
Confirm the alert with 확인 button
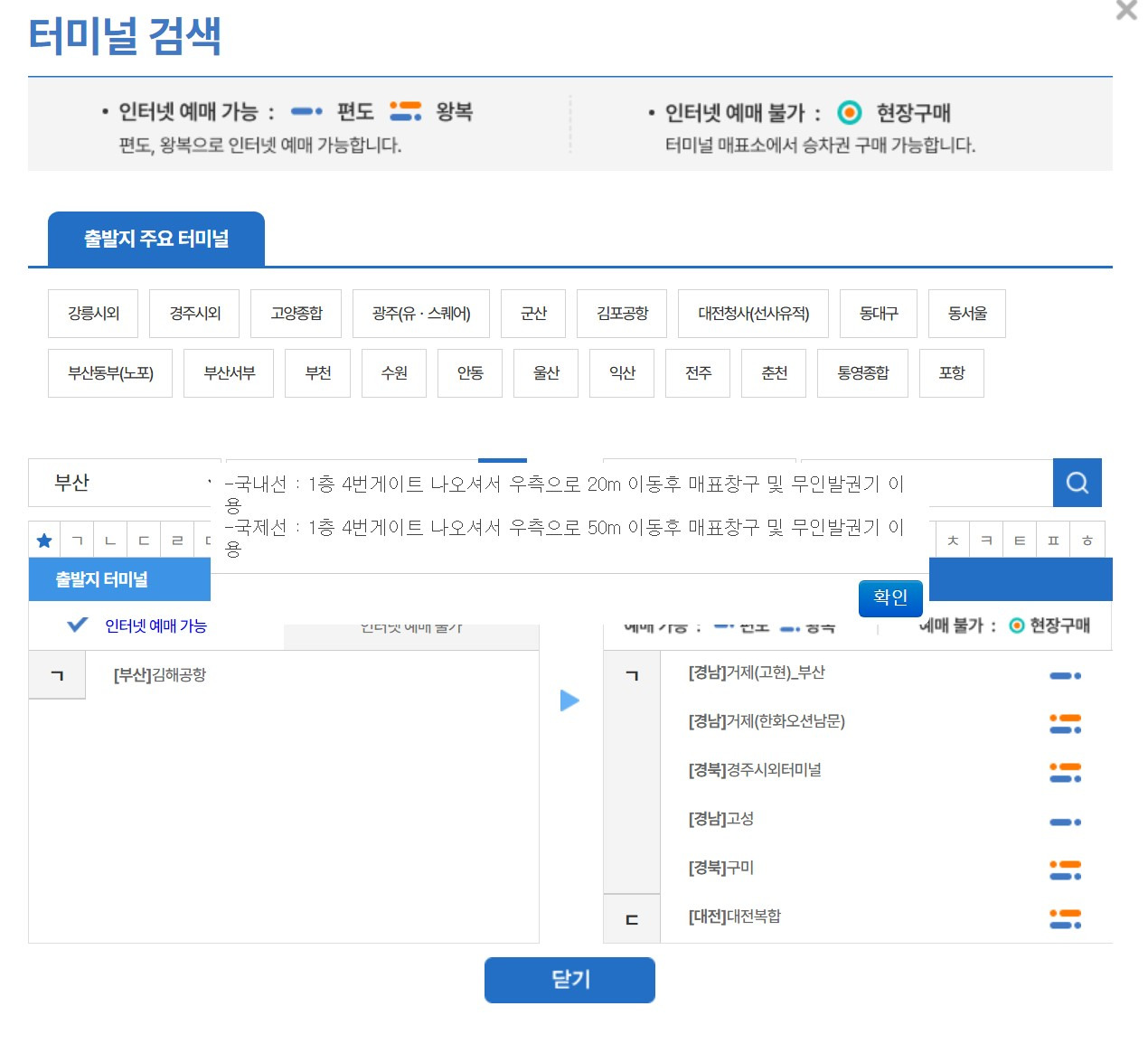(890, 597)
